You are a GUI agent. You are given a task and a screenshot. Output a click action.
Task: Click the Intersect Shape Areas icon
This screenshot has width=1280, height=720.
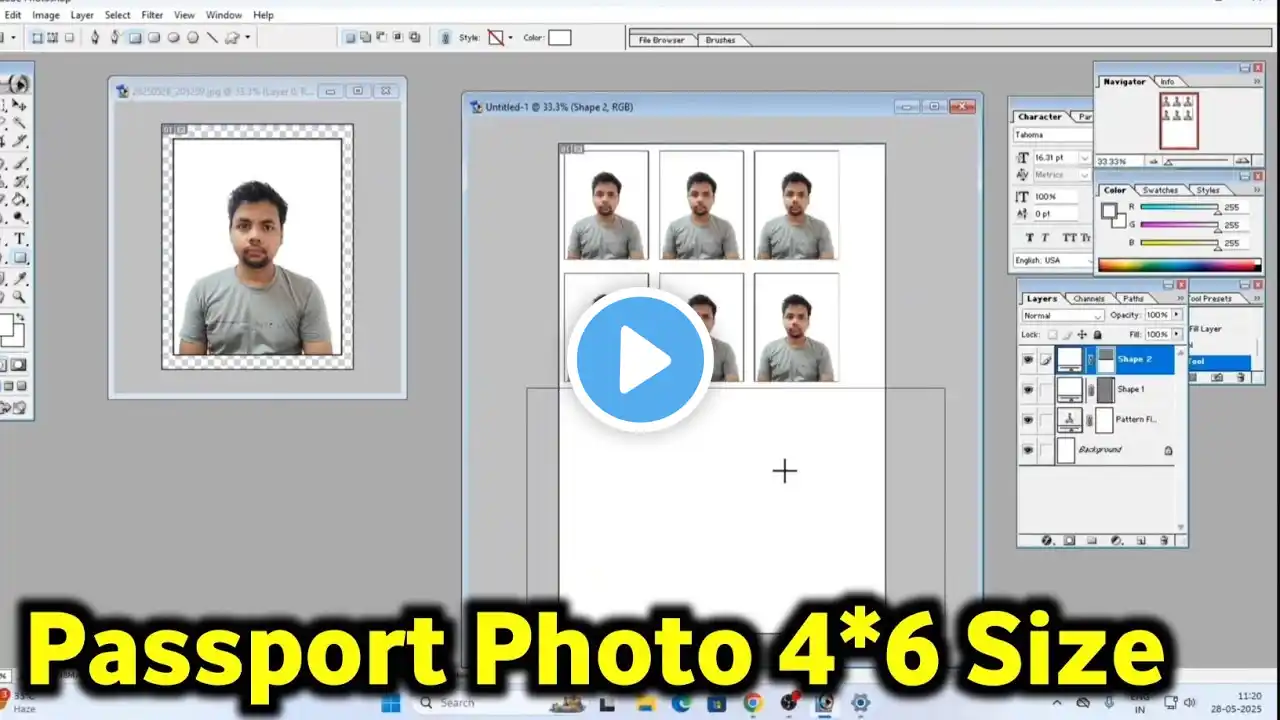(x=398, y=38)
